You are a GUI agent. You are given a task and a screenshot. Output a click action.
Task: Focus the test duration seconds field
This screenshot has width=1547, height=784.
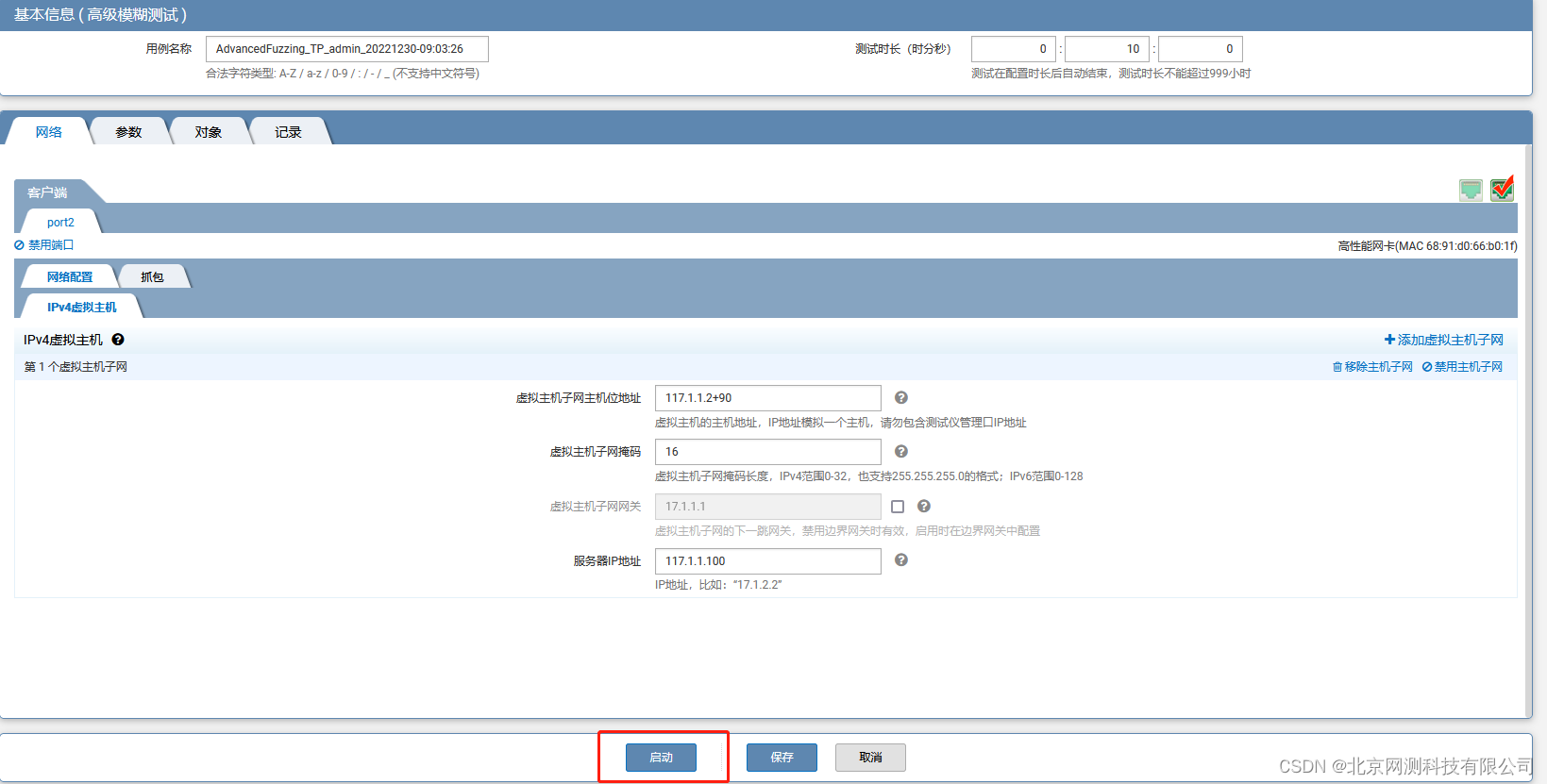[x=1201, y=49]
